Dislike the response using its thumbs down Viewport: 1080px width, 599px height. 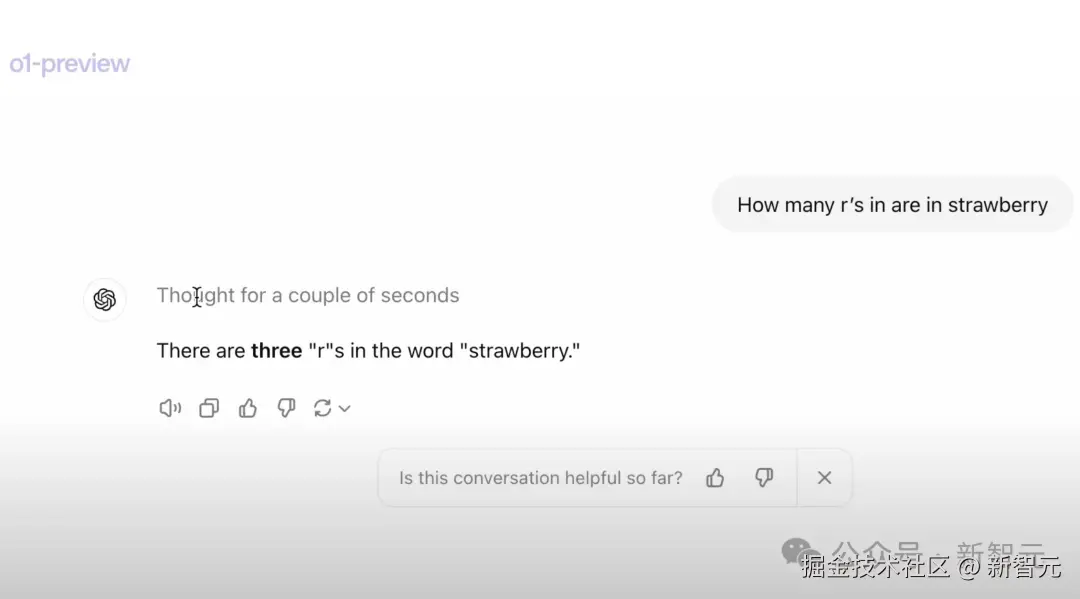pyautogui.click(x=286, y=408)
